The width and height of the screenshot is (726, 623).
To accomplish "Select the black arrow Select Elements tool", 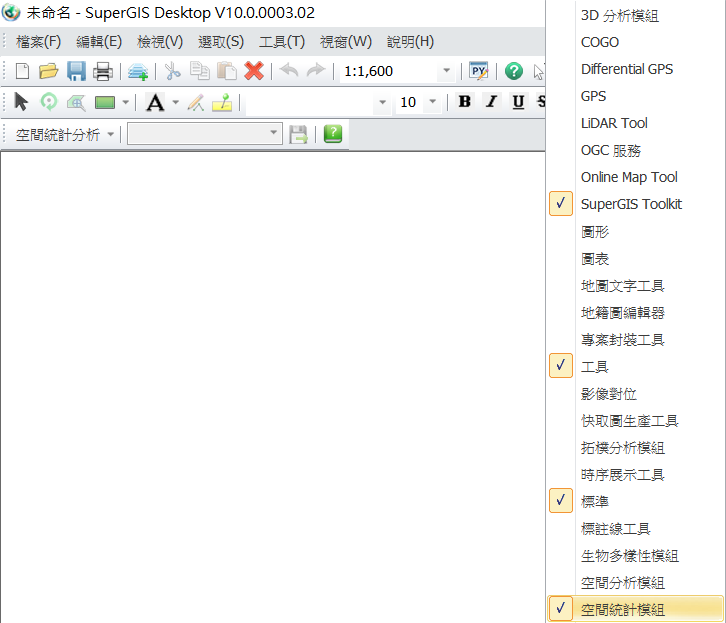I will pos(21,102).
